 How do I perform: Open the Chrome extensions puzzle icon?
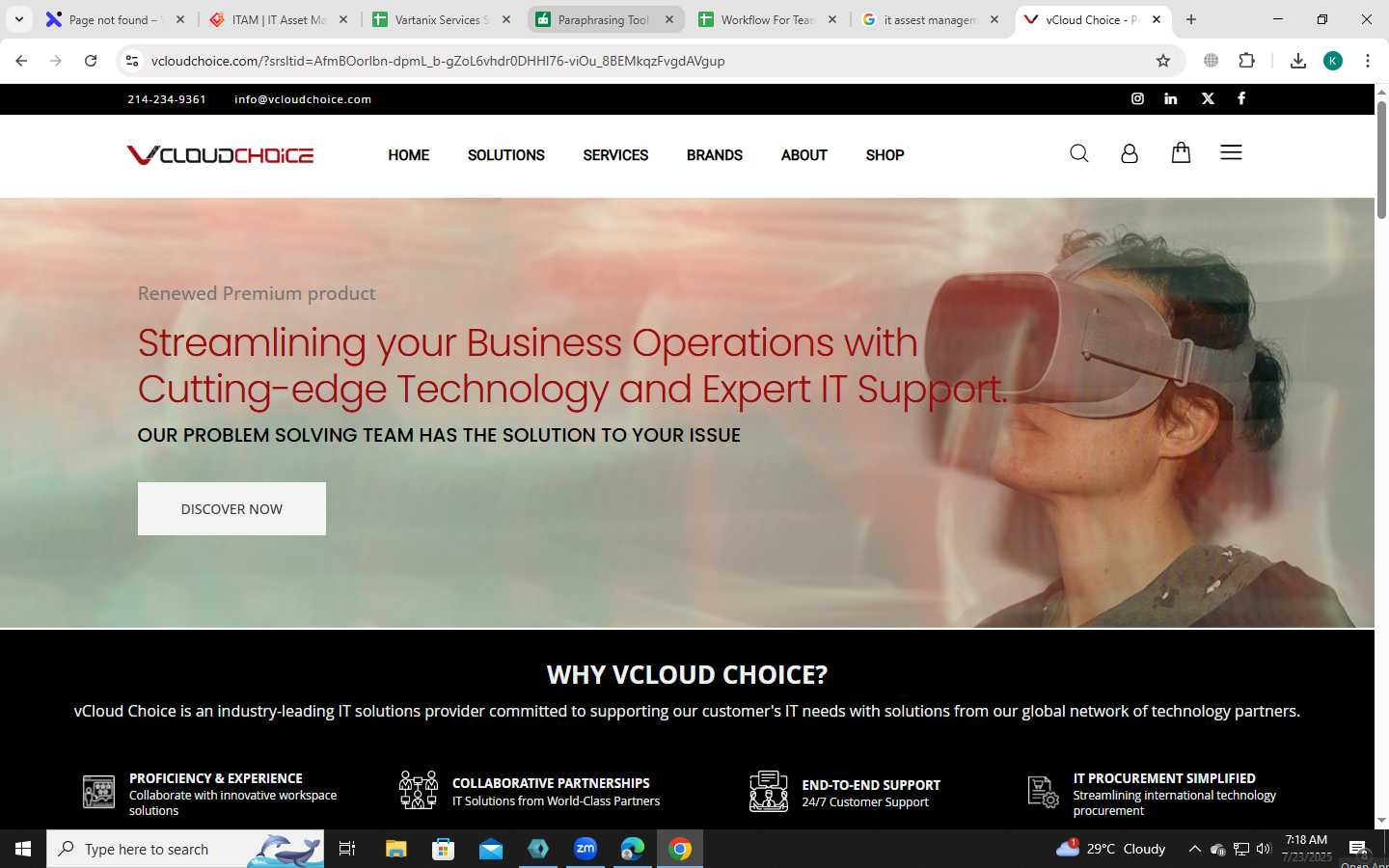pos(1247,61)
